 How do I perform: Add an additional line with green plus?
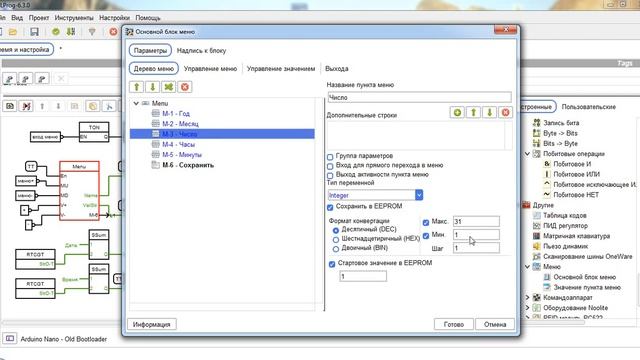458,112
